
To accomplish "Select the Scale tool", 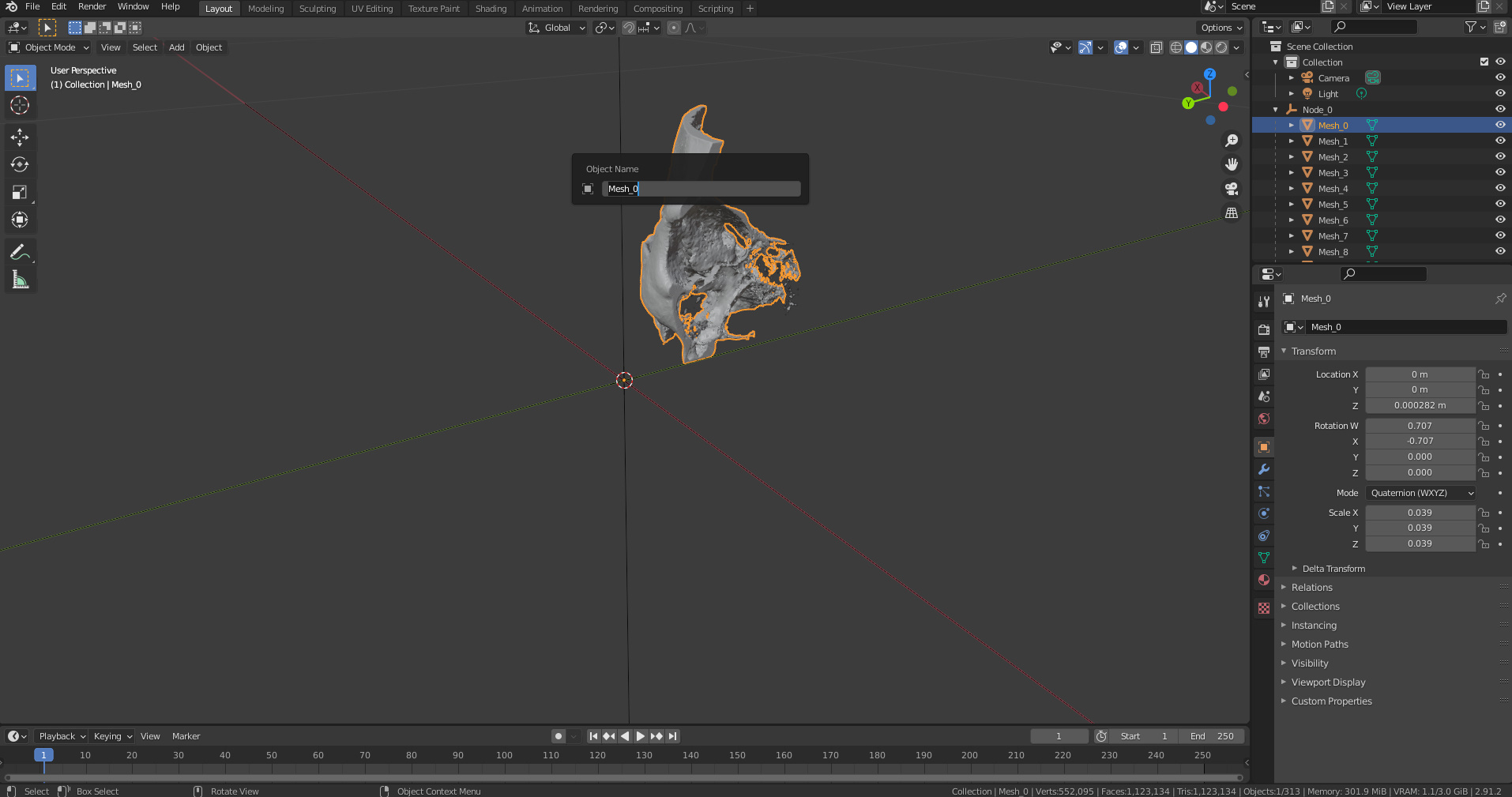I will click(x=20, y=192).
